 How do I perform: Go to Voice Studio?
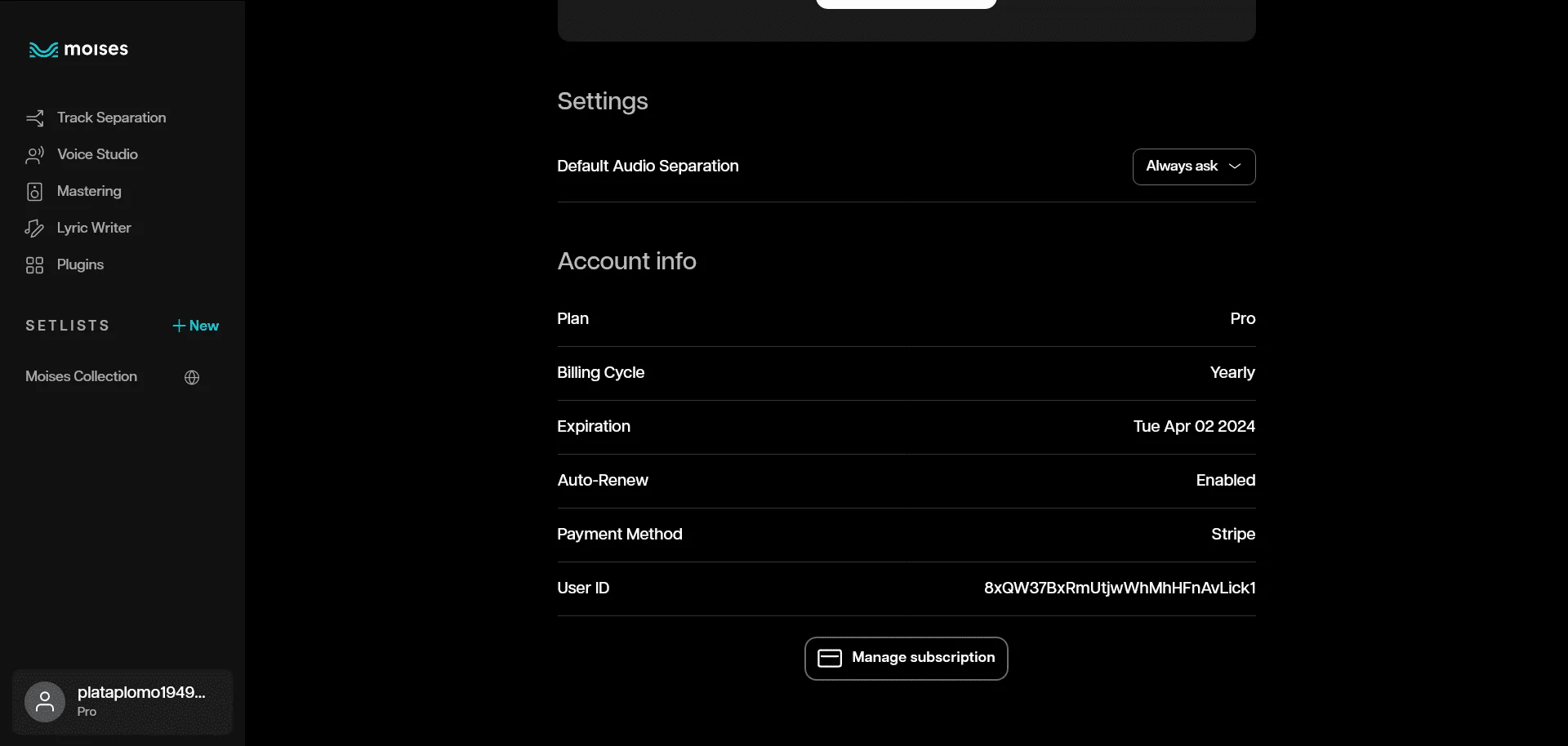97,154
